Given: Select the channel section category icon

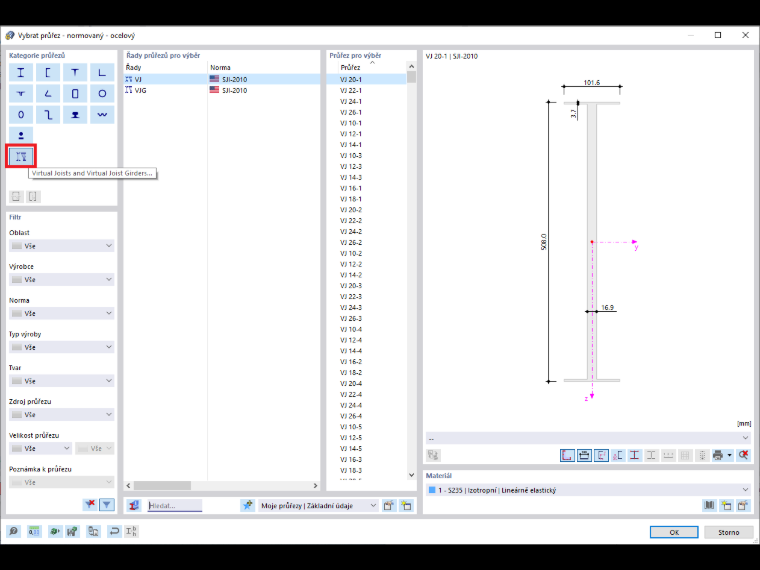Looking at the screenshot, I should tap(48, 73).
